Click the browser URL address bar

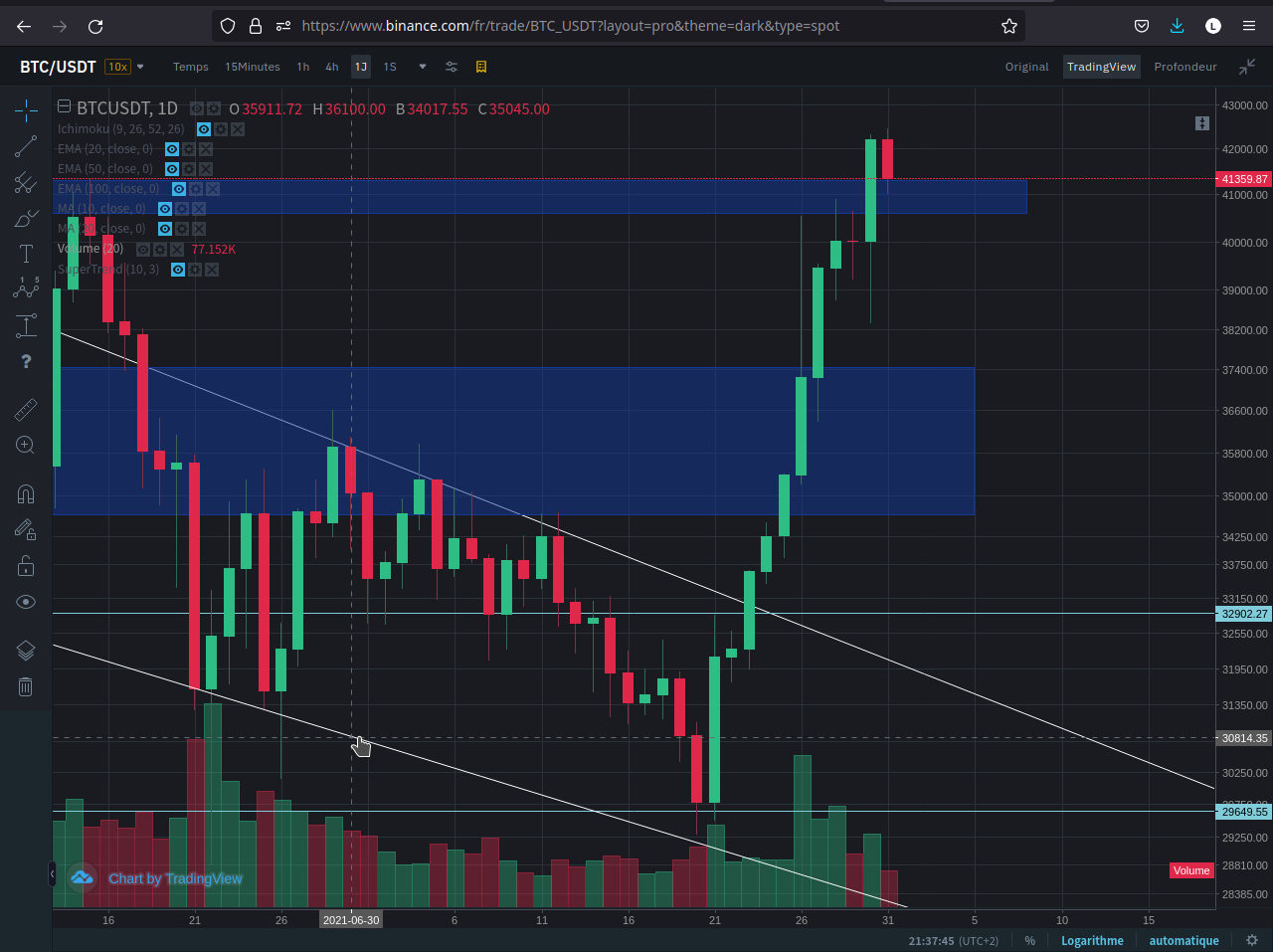[619, 26]
